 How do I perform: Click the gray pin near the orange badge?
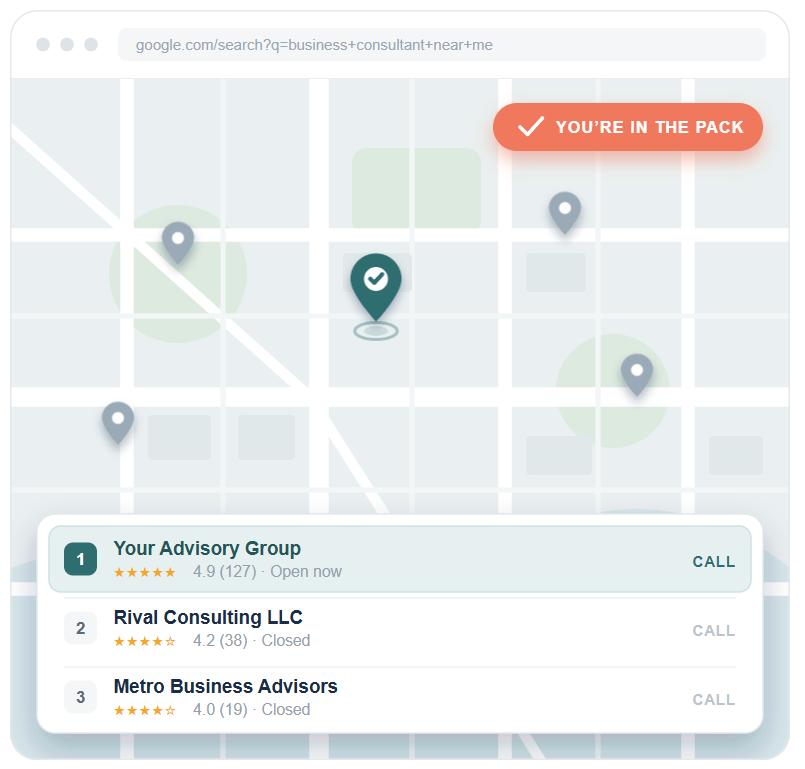565,212
